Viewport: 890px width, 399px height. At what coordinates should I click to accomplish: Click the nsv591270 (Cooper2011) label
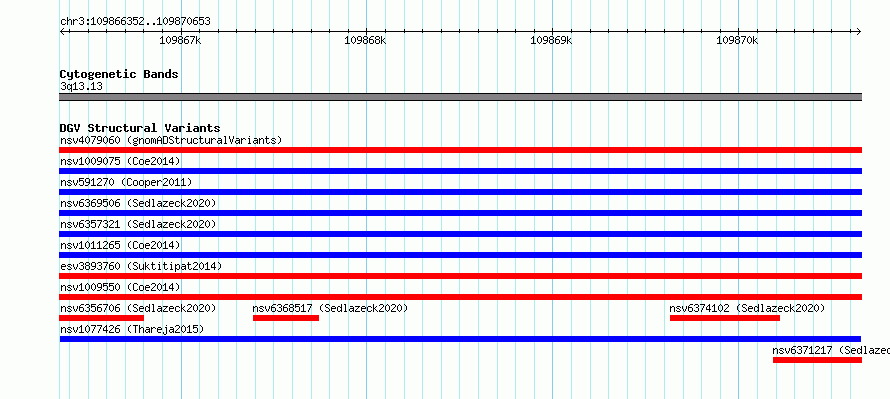(126, 182)
